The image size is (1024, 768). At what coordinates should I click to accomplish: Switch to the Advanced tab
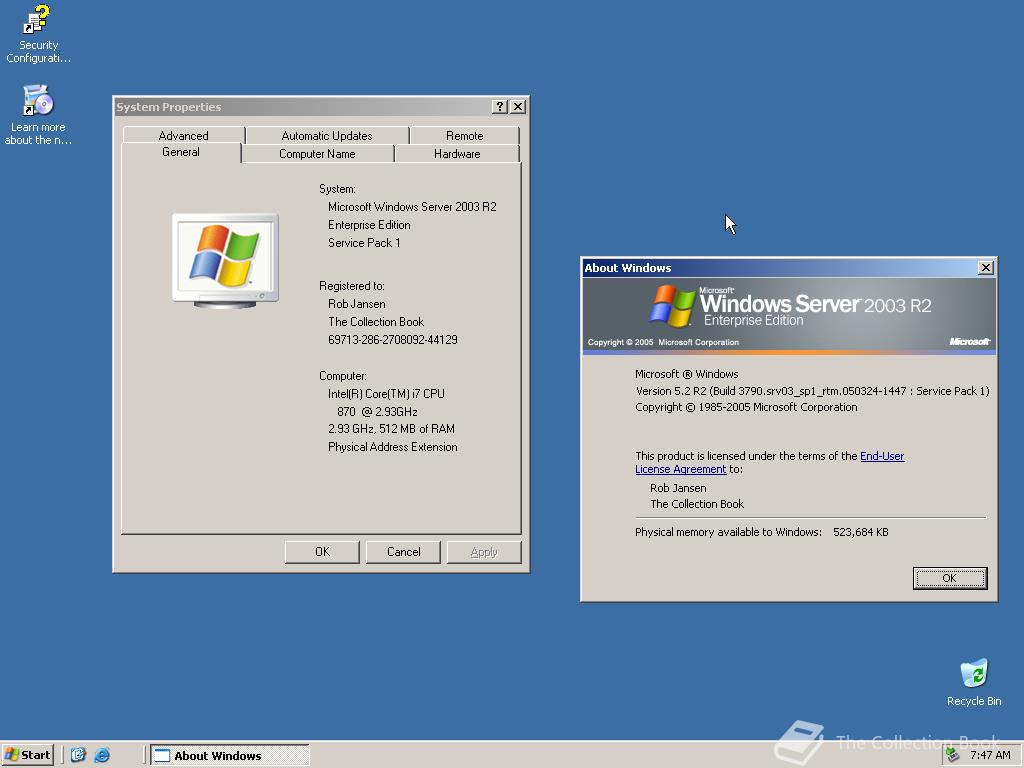[x=183, y=135]
